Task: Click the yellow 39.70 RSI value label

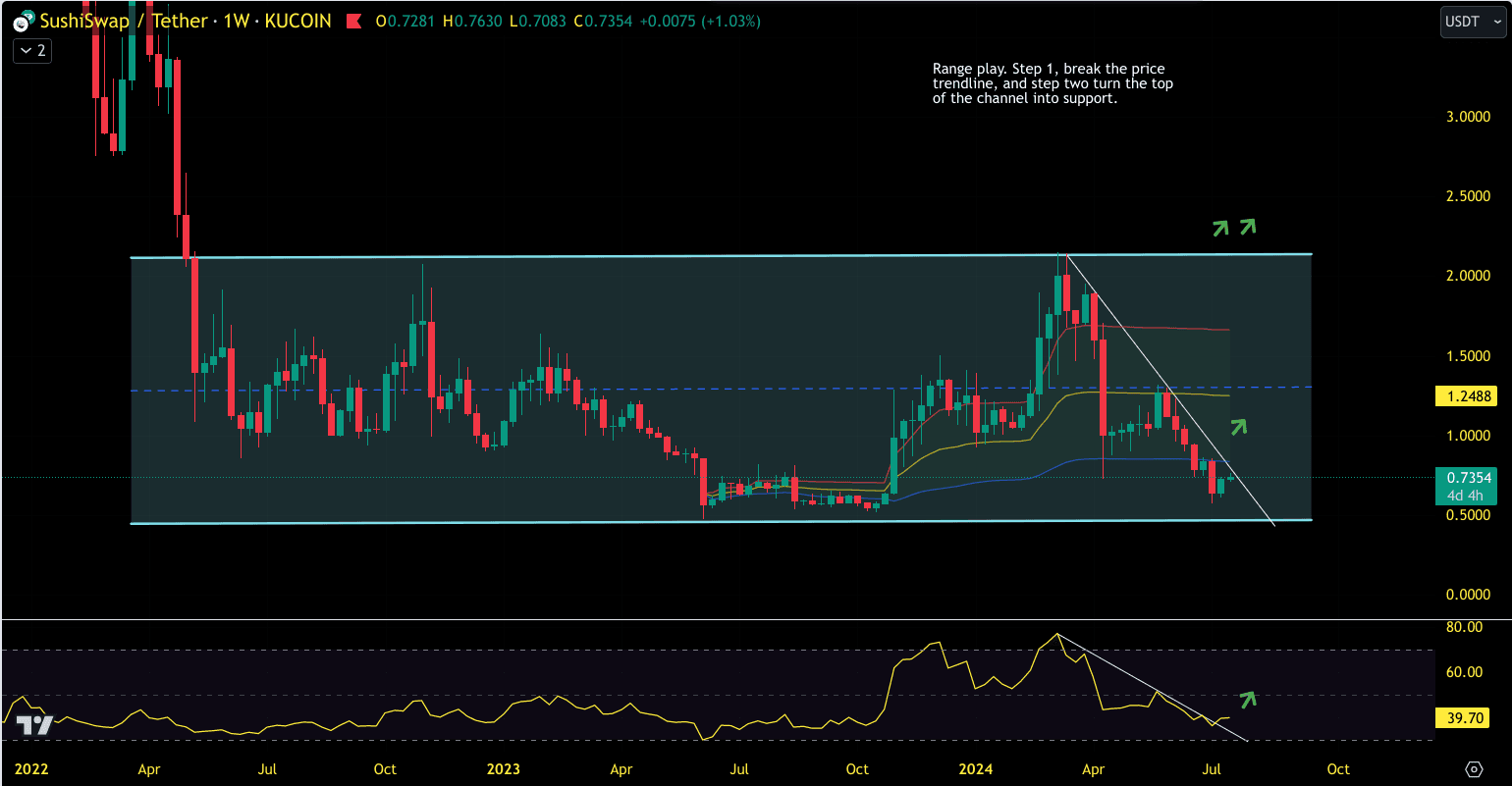Action: pos(1464,718)
